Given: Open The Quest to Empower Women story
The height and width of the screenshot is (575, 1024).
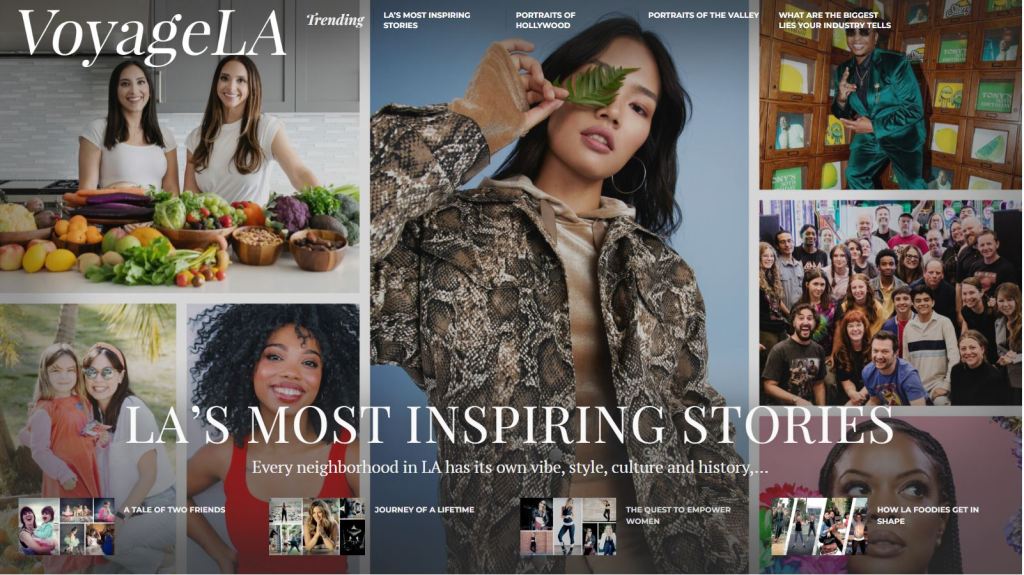Looking at the screenshot, I should point(678,516).
